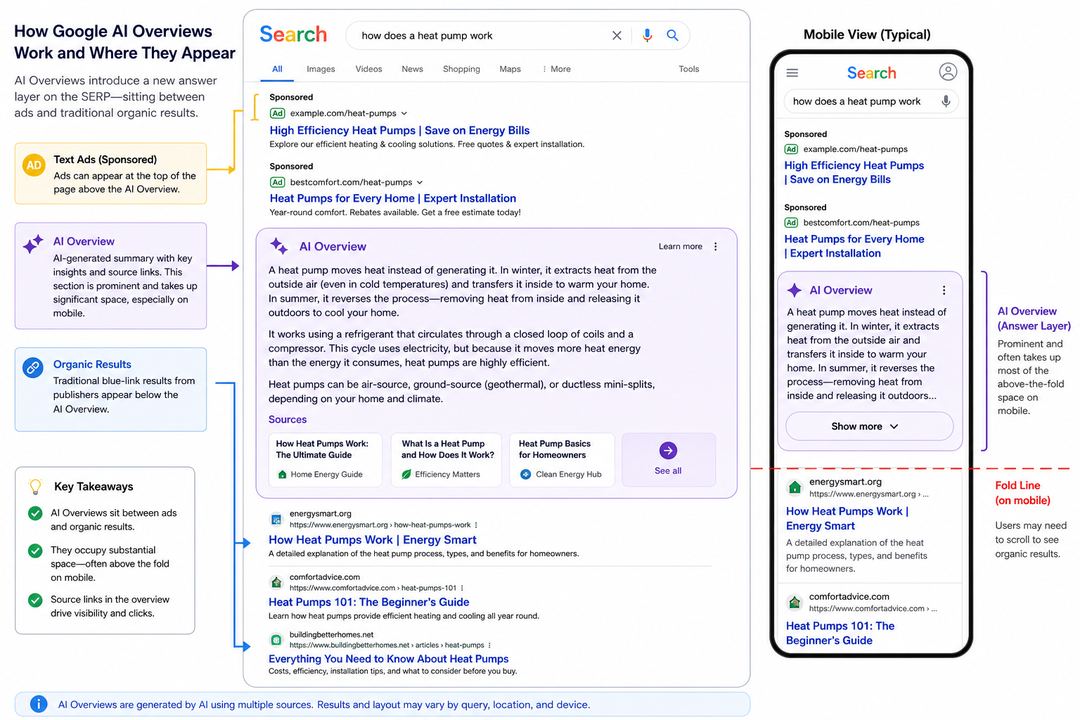Click the AI Overview sparkle icon on desktop
The image size is (1080, 720).
(279, 245)
